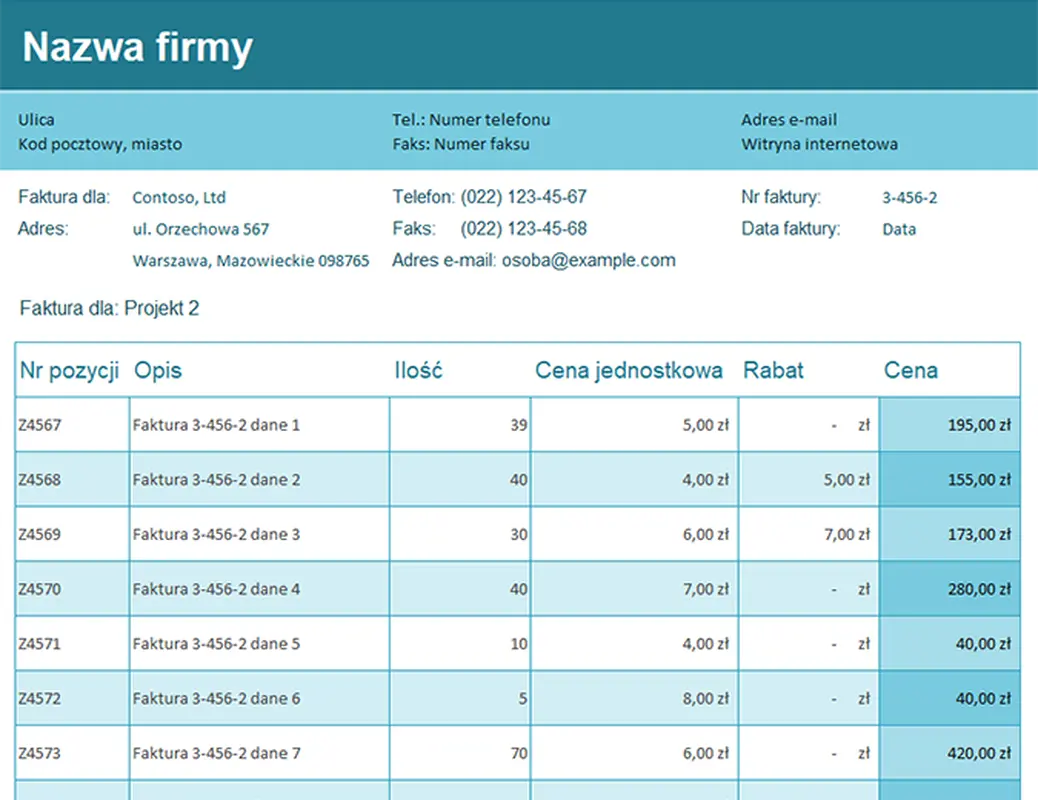
Task: Click the Ilość column header
Action: (x=418, y=370)
